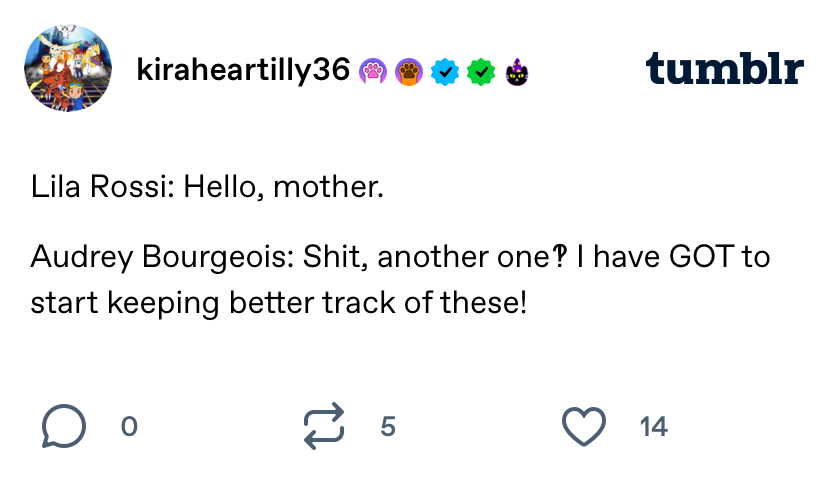Click the black cat wizard hat badge
The width and height of the screenshot is (828, 498).
click(x=516, y=72)
